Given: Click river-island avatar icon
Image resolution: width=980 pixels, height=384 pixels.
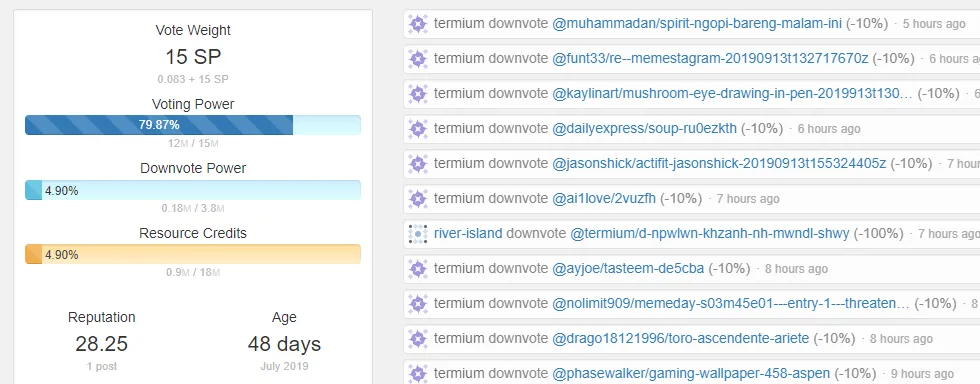Looking at the screenshot, I should [x=418, y=234].
